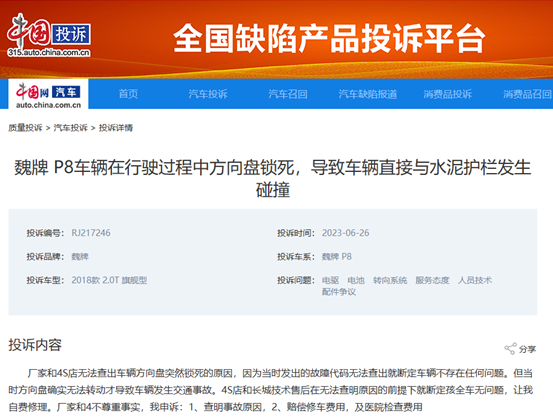This screenshot has height=417, width=553.
Task: Click the 中国网汽车 logo in navigation bar
Action: point(48,95)
